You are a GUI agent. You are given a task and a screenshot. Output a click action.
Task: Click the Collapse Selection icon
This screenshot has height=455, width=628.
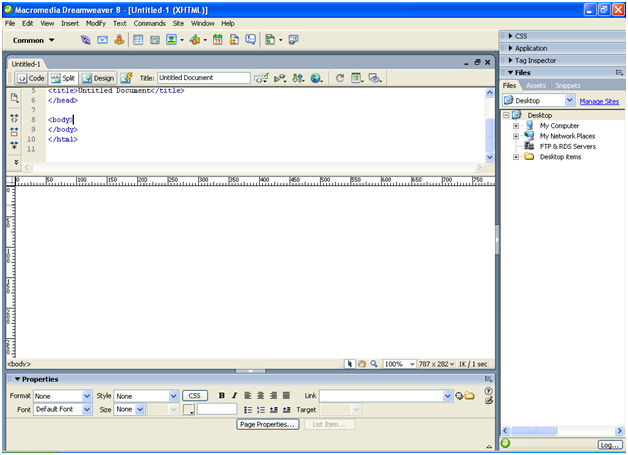14,131
